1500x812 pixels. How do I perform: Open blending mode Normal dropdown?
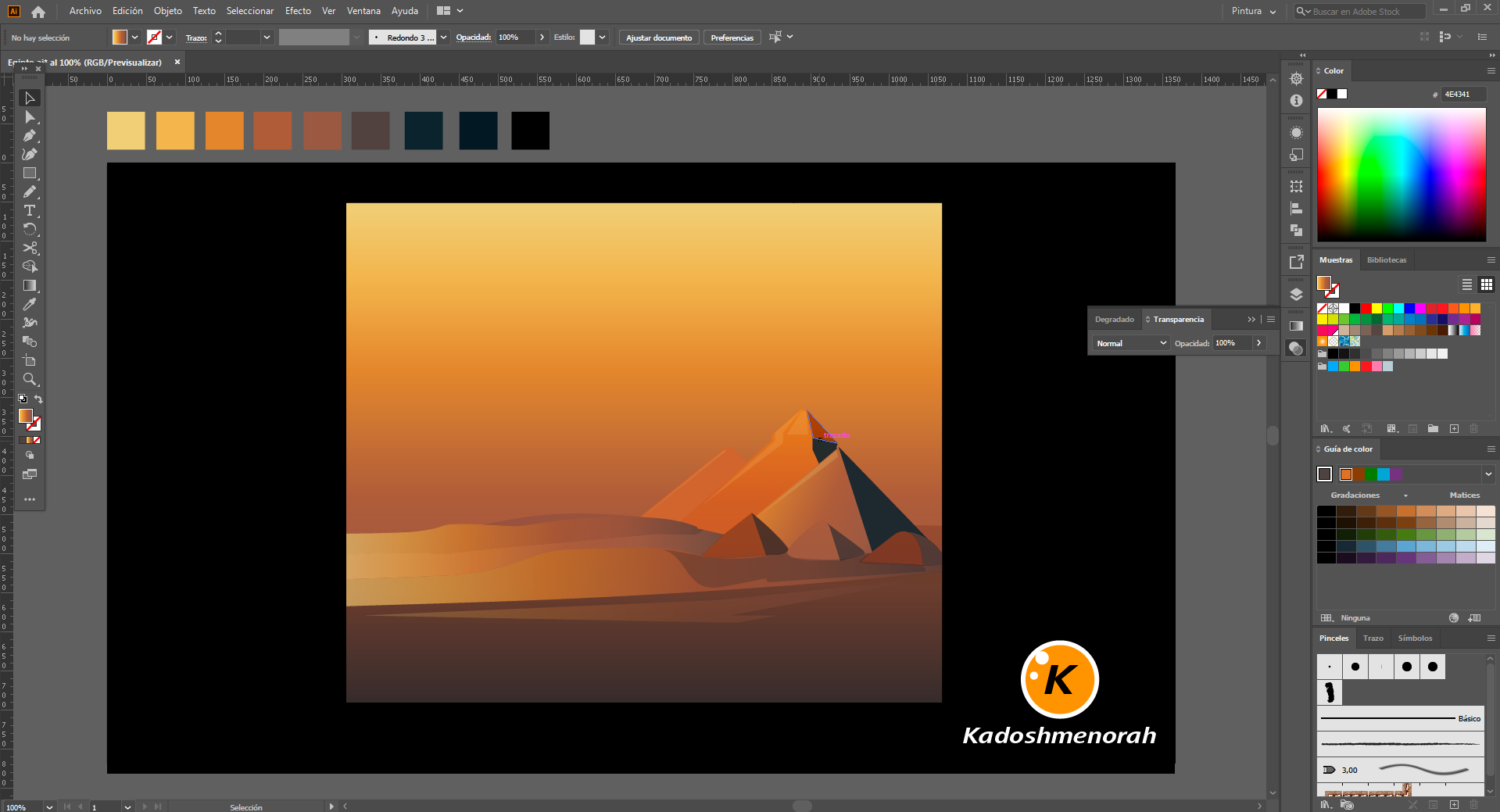pyautogui.click(x=1131, y=343)
